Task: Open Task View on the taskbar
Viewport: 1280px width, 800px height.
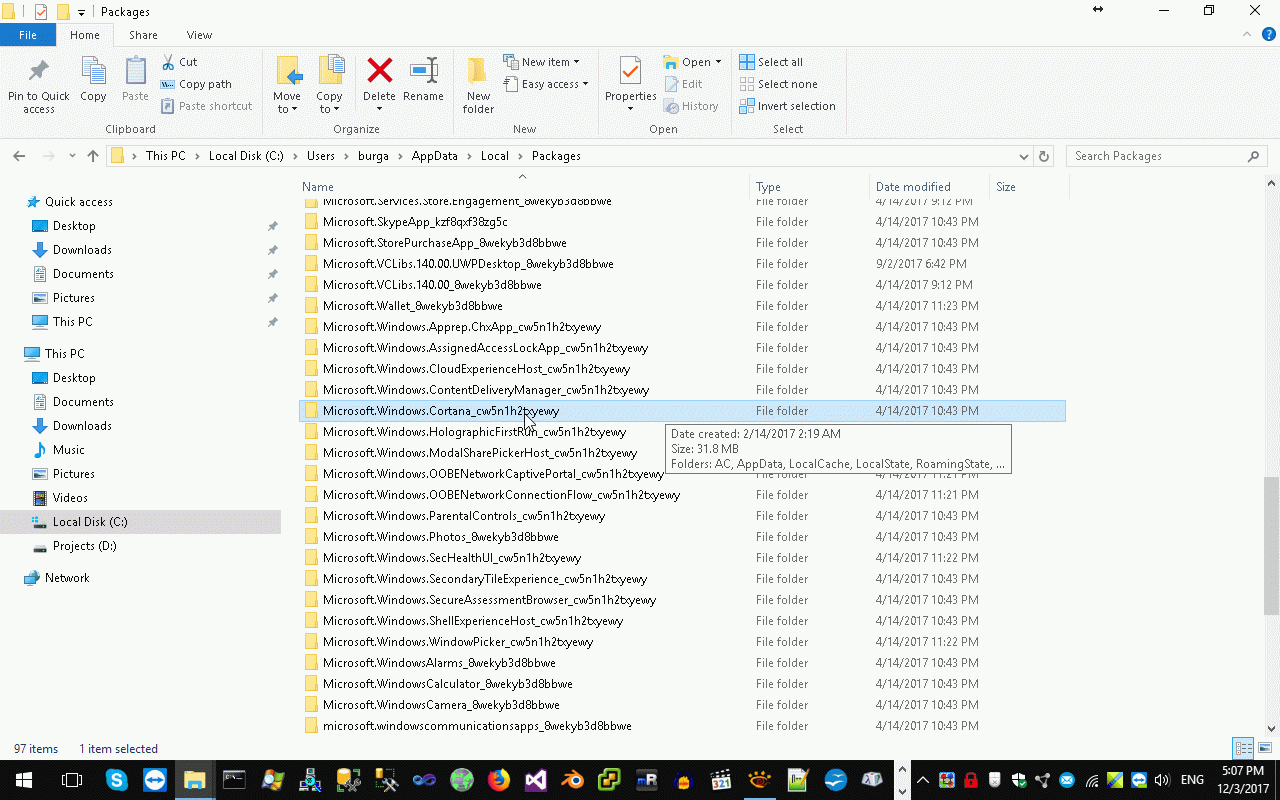Action: (71, 780)
